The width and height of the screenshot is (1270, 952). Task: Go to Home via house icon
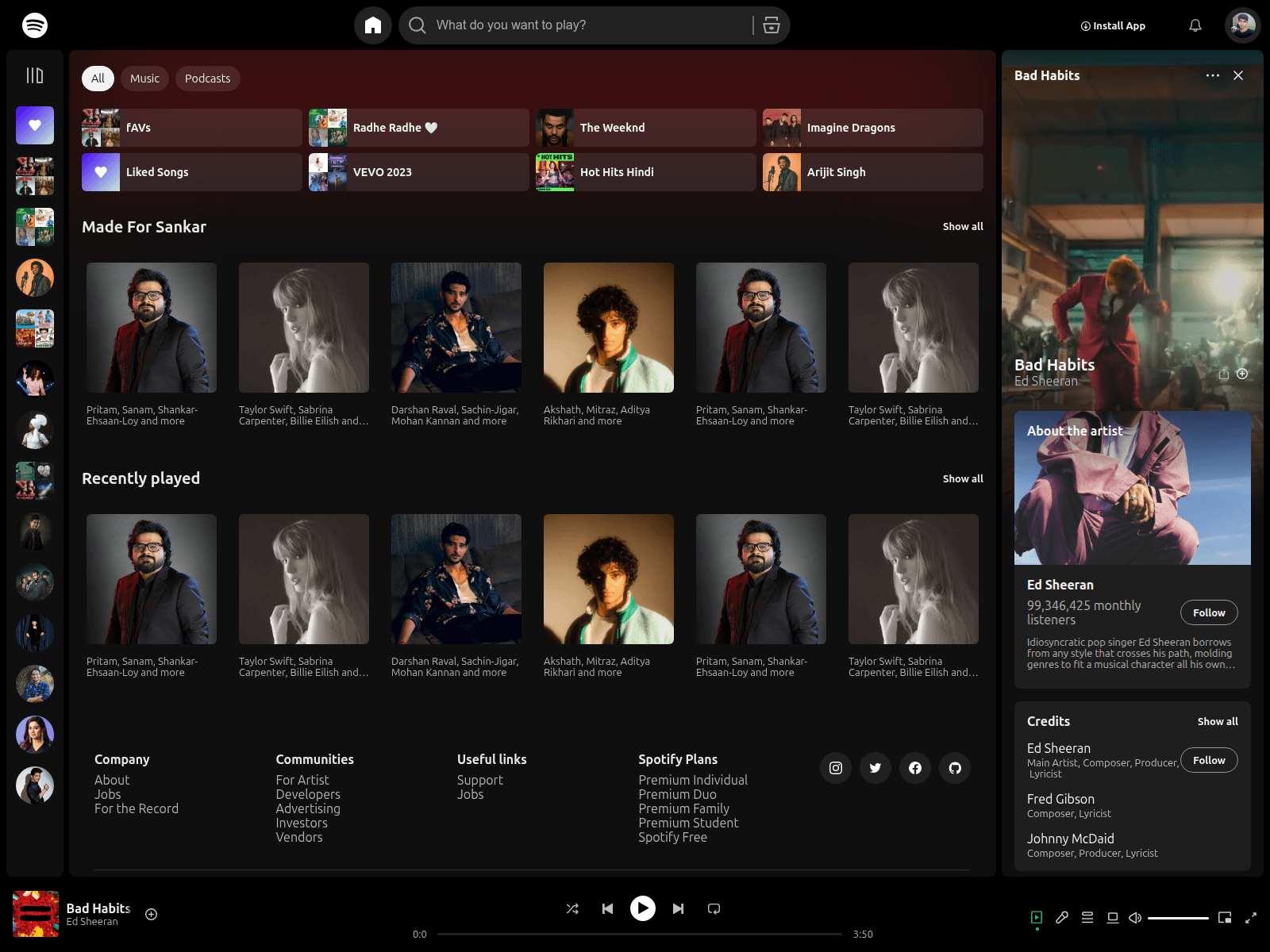tap(373, 25)
